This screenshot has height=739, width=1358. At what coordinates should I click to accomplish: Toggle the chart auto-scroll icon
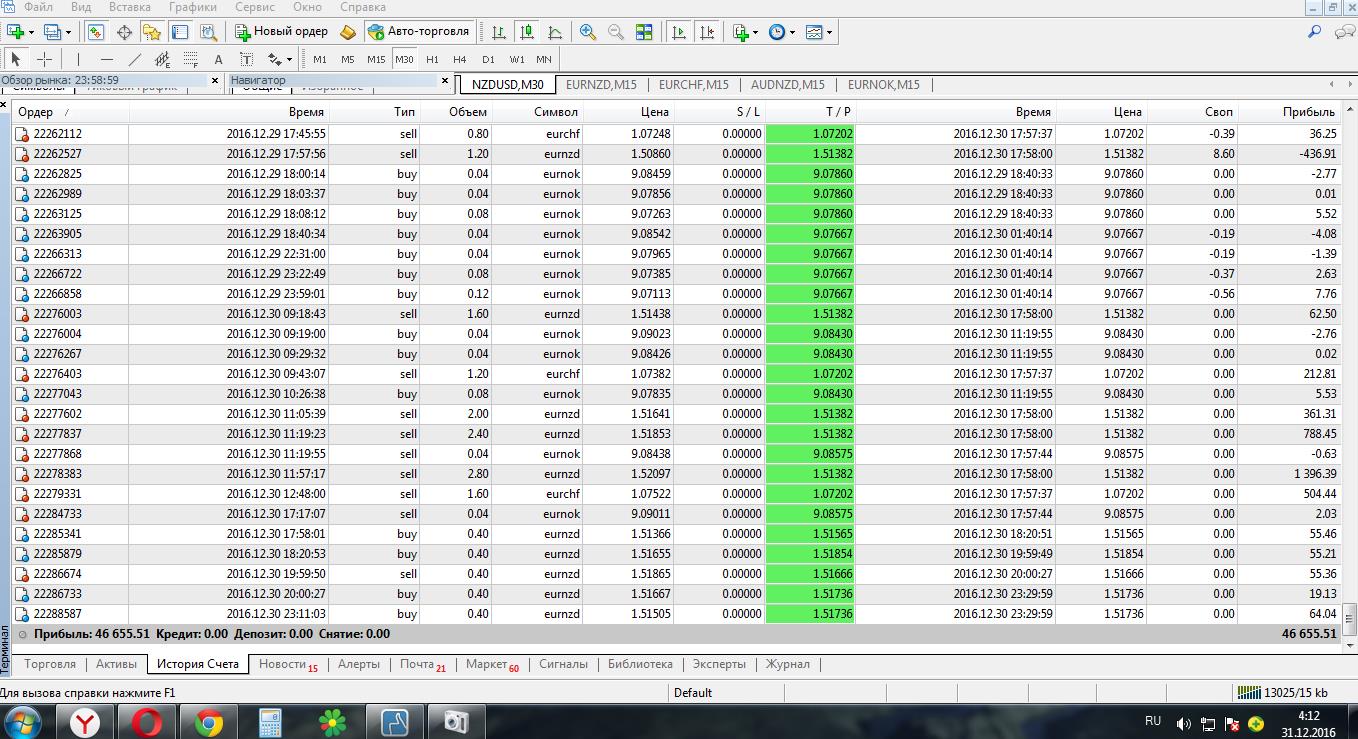tap(679, 32)
